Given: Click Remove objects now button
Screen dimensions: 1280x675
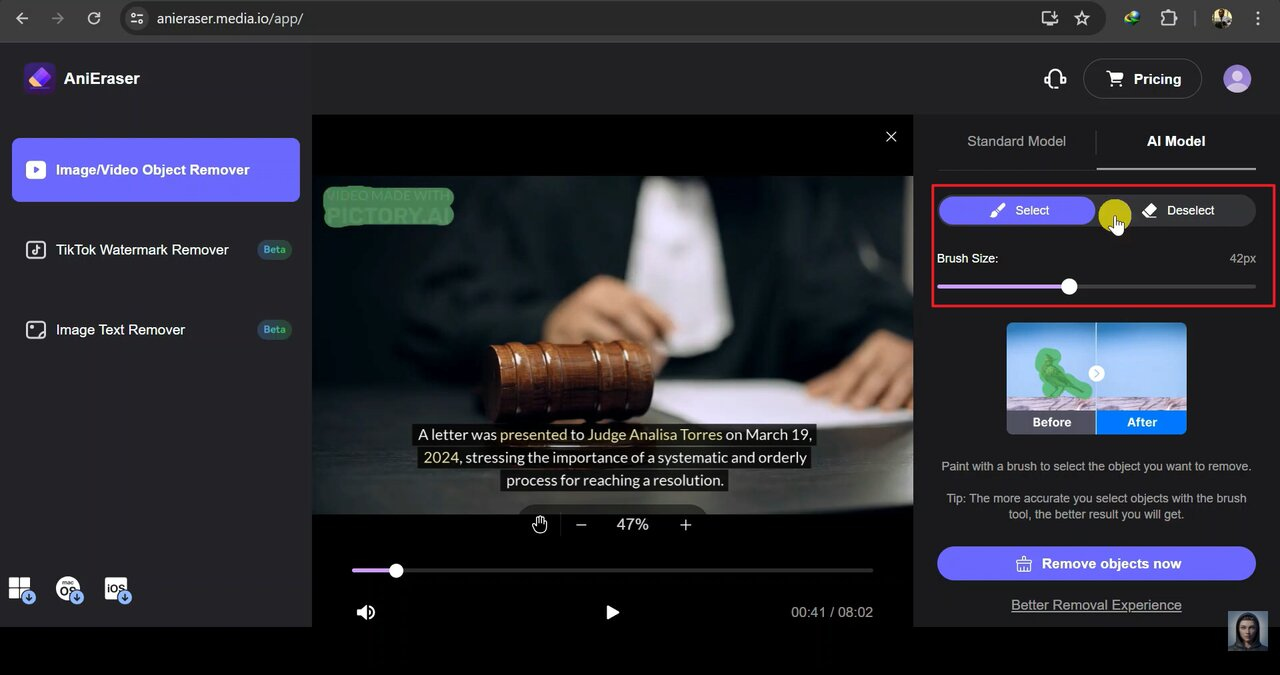Looking at the screenshot, I should (1096, 563).
